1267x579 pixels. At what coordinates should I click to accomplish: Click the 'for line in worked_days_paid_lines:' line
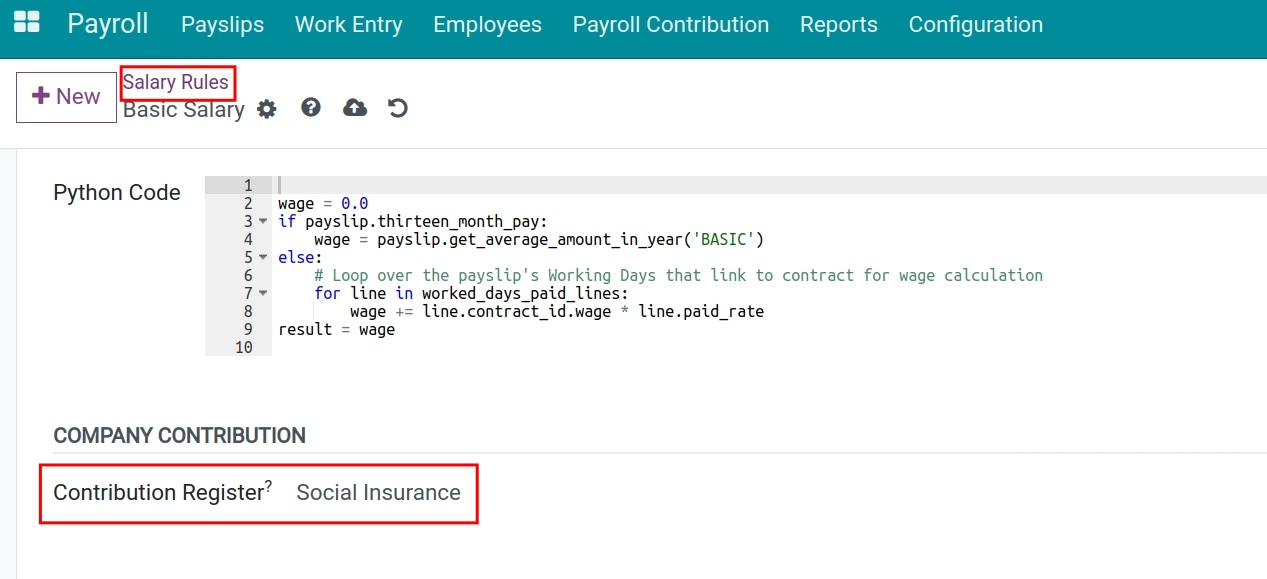click(471, 293)
